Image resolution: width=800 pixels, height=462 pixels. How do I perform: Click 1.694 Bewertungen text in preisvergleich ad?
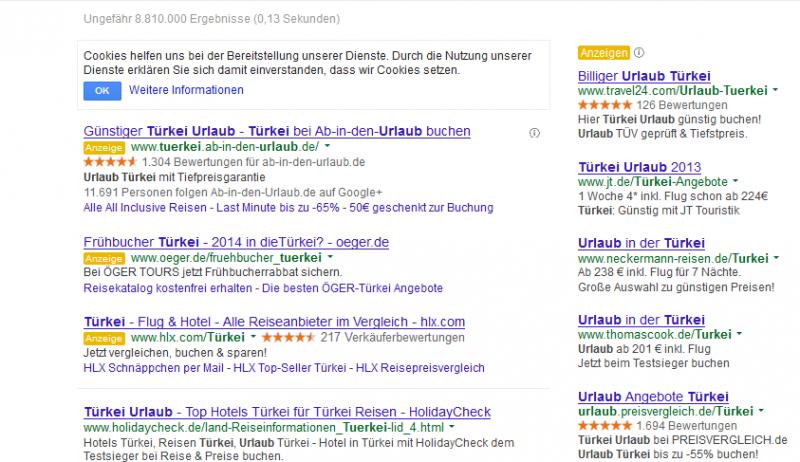(x=687, y=426)
